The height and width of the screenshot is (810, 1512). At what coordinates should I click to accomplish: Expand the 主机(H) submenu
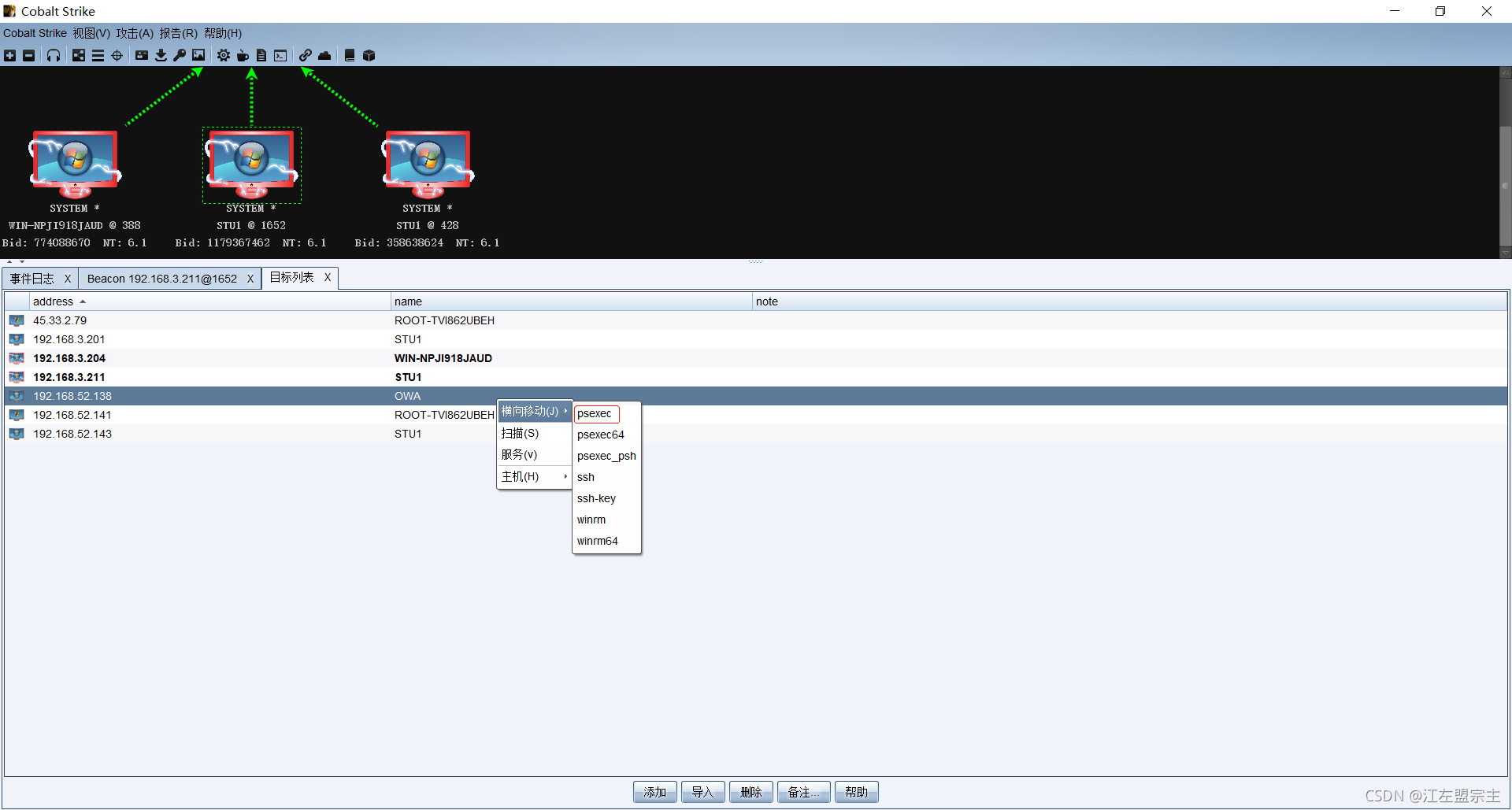535,477
